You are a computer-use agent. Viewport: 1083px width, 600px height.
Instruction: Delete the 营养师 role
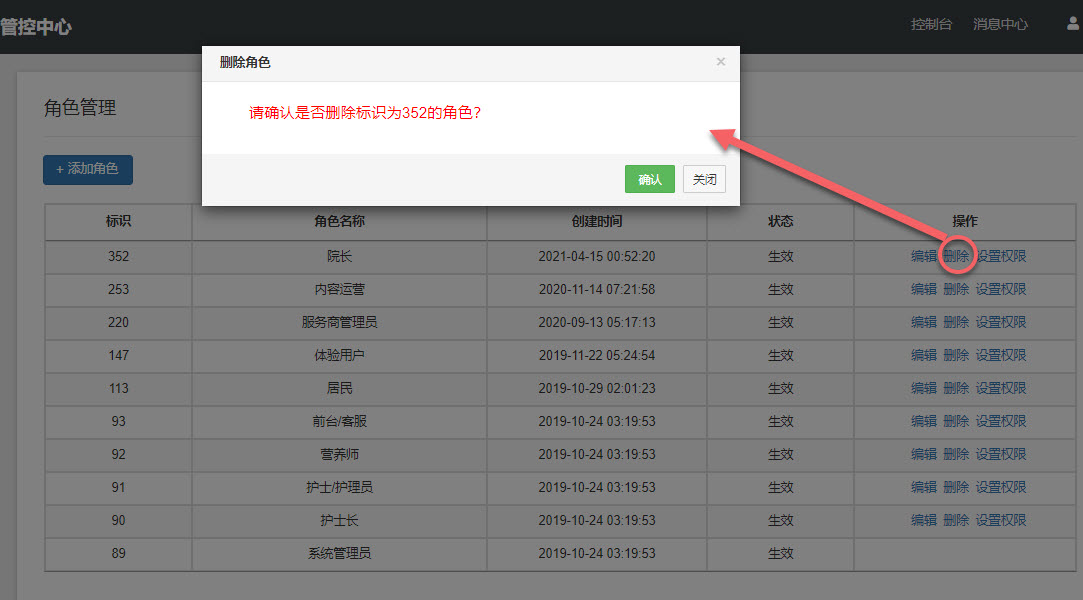(x=956, y=454)
